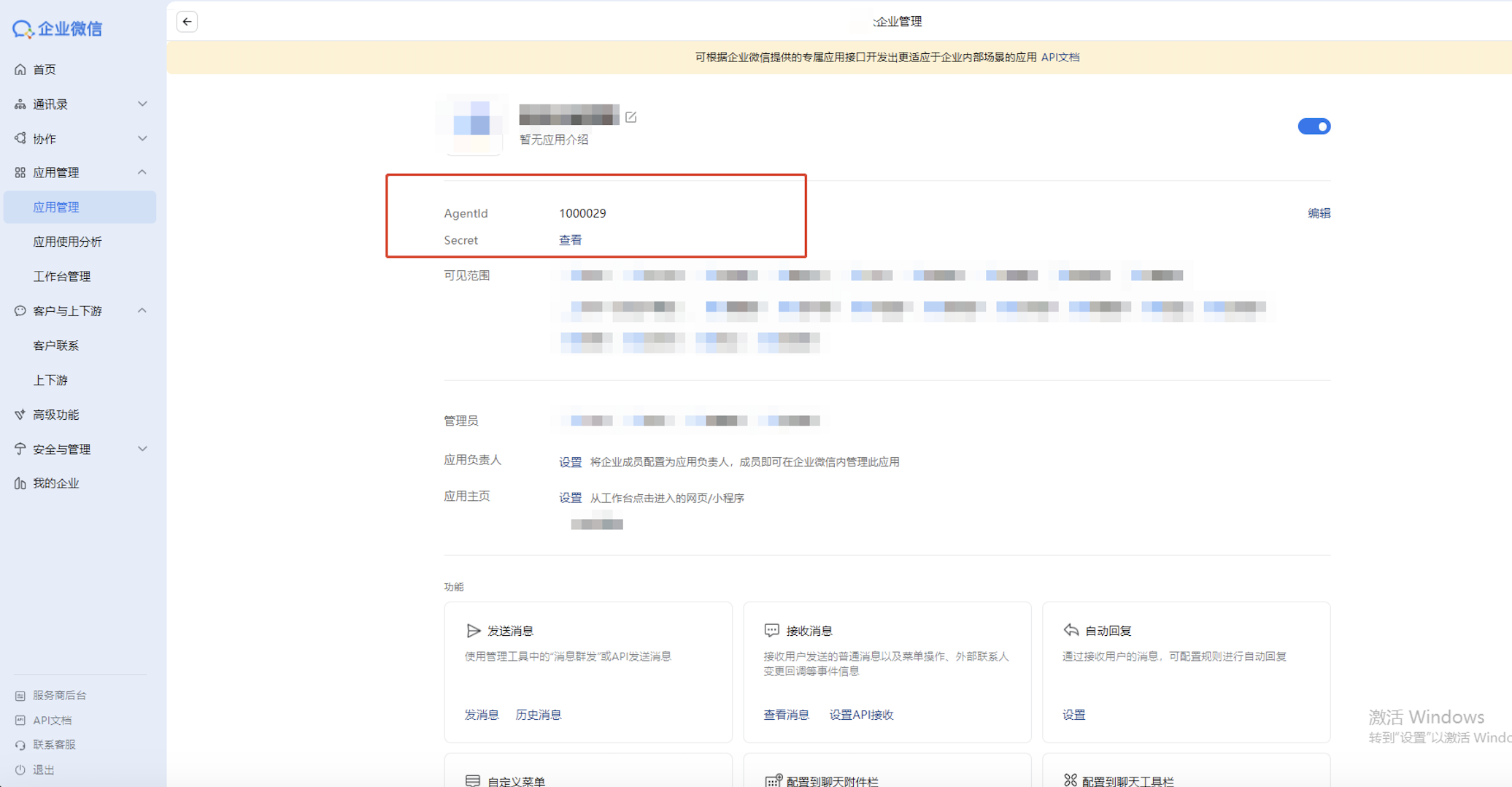Click 查看 to reveal the Secret

click(x=570, y=240)
